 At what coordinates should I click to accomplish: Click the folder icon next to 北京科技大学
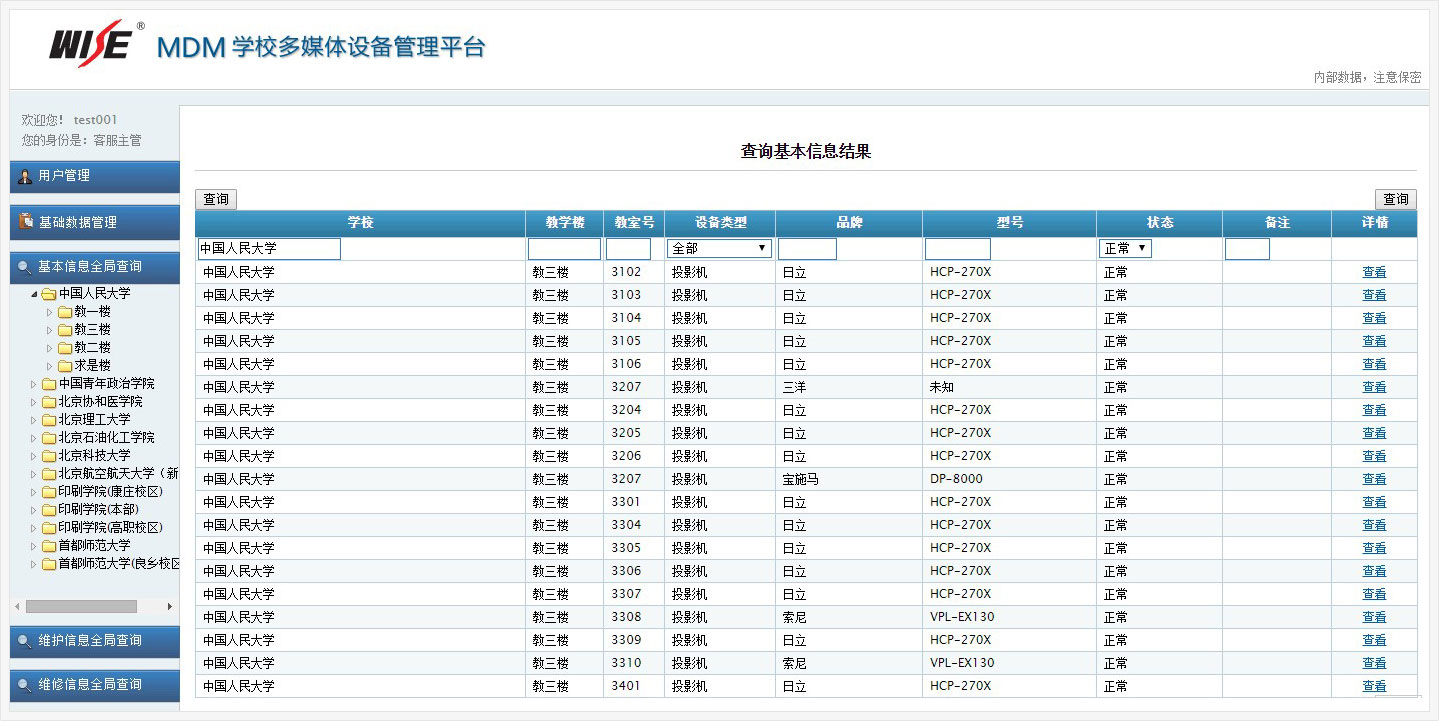[x=48, y=456]
